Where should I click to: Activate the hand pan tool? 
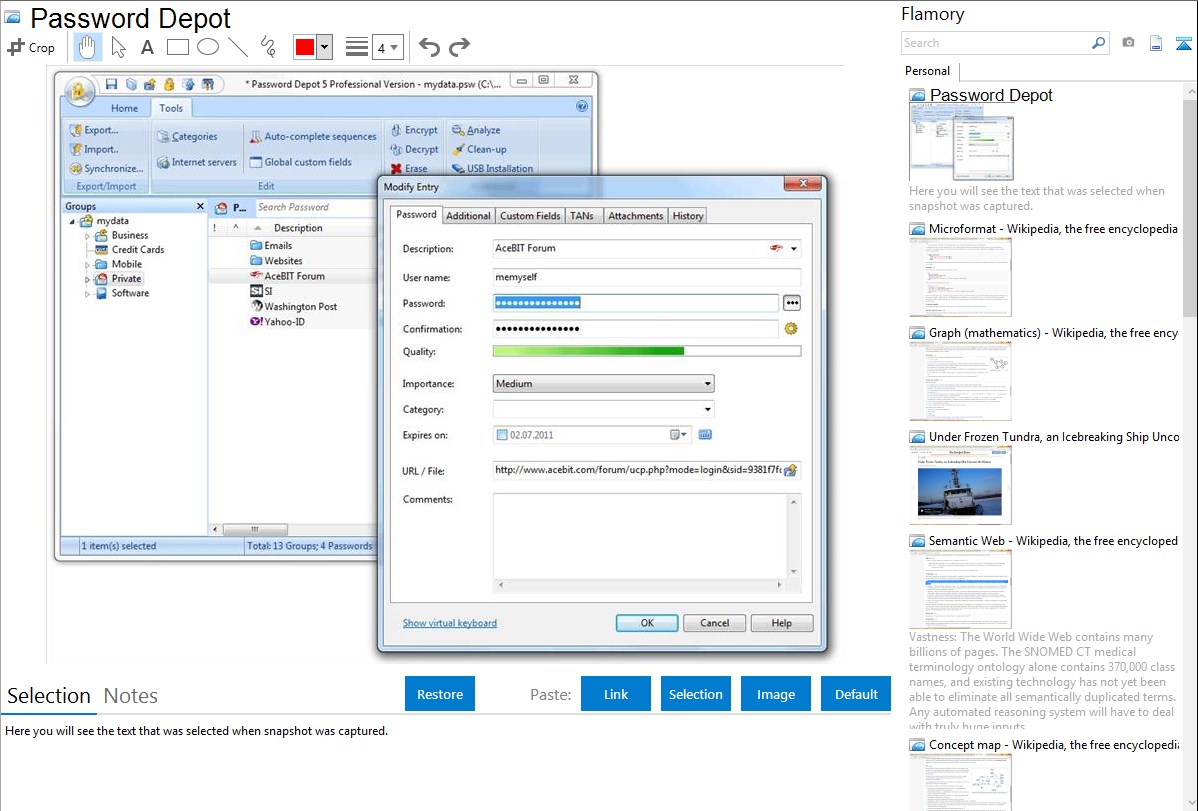pos(88,47)
